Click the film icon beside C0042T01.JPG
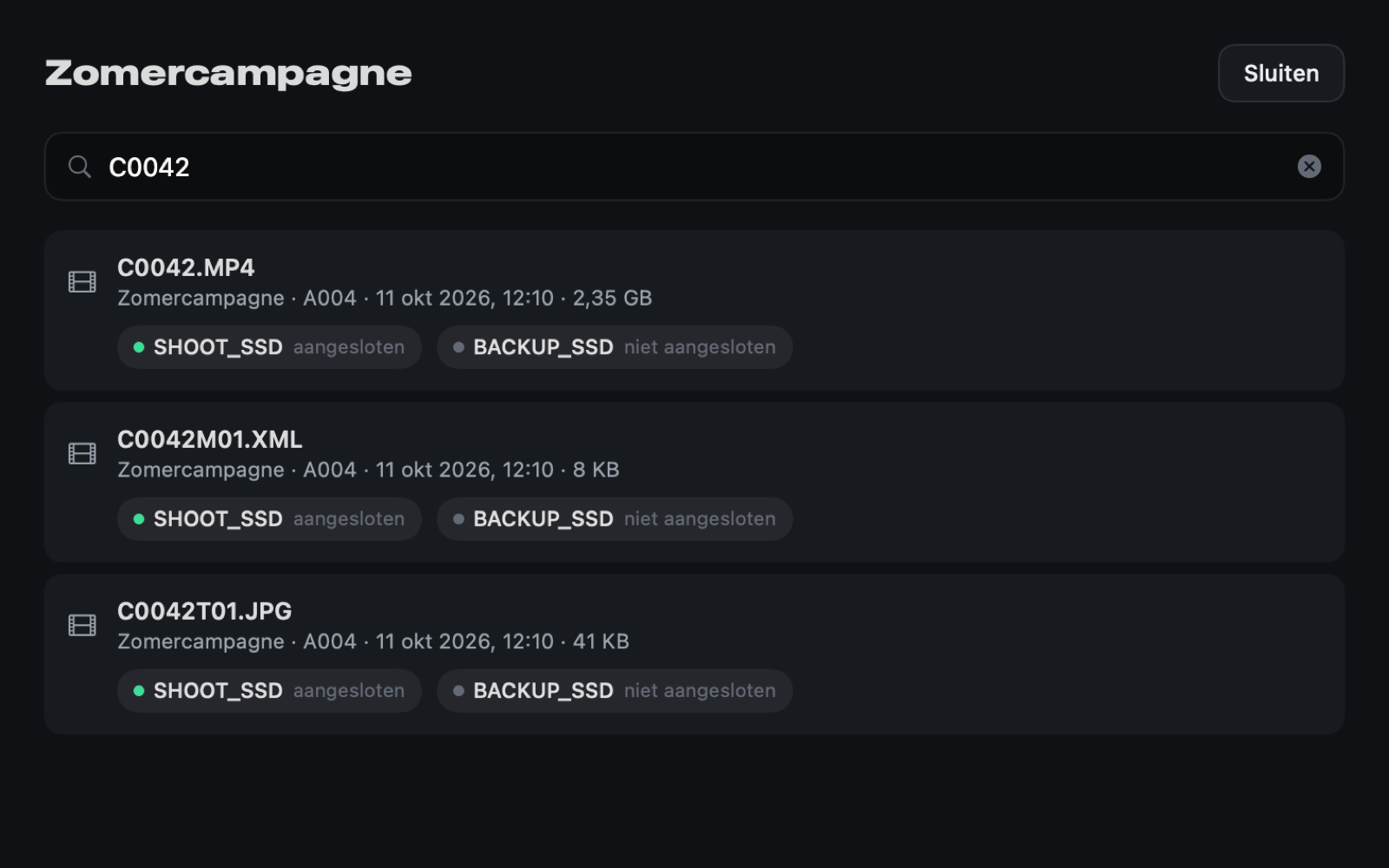Viewport: 1389px width, 868px height. pos(82,626)
